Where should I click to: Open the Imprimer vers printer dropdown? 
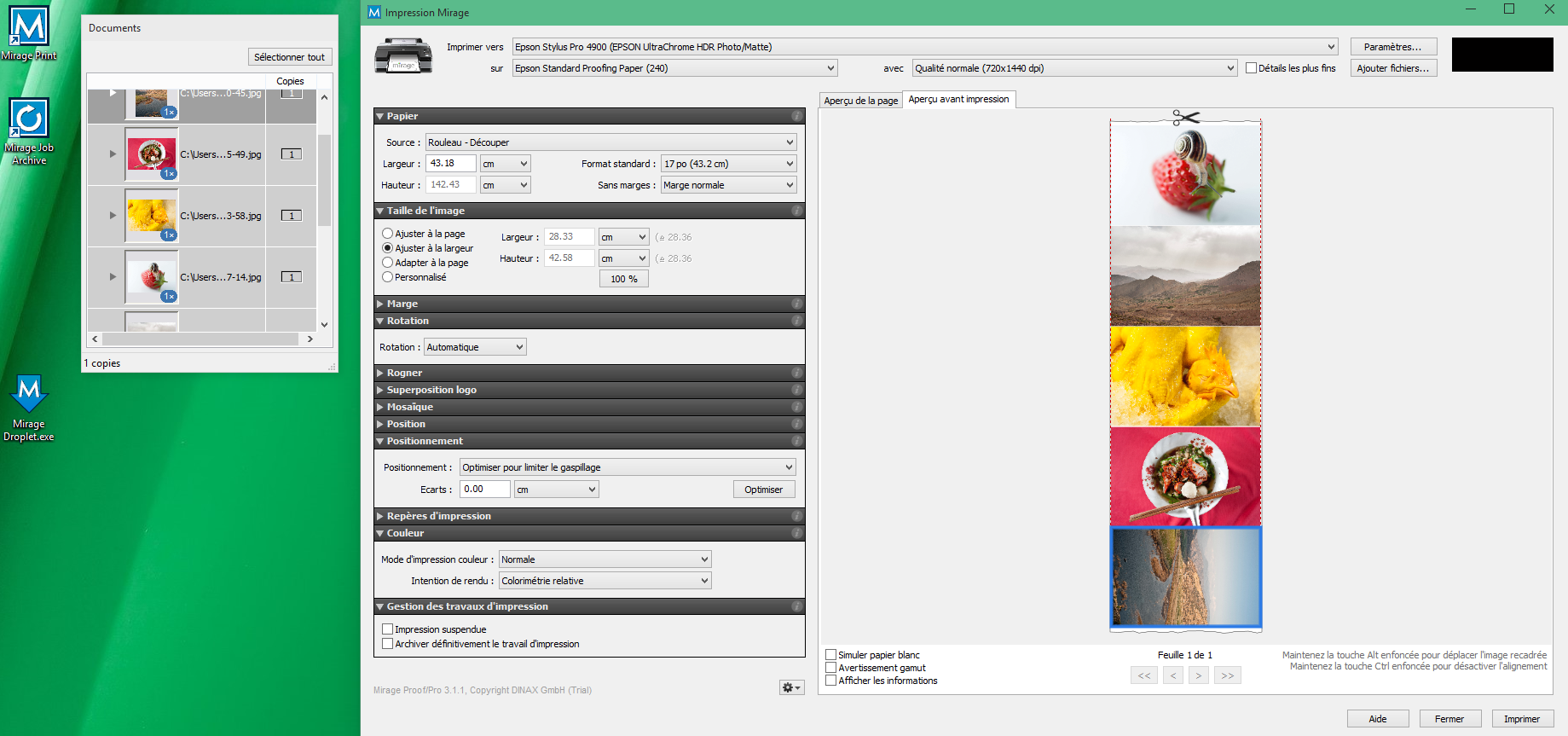point(925,47)
